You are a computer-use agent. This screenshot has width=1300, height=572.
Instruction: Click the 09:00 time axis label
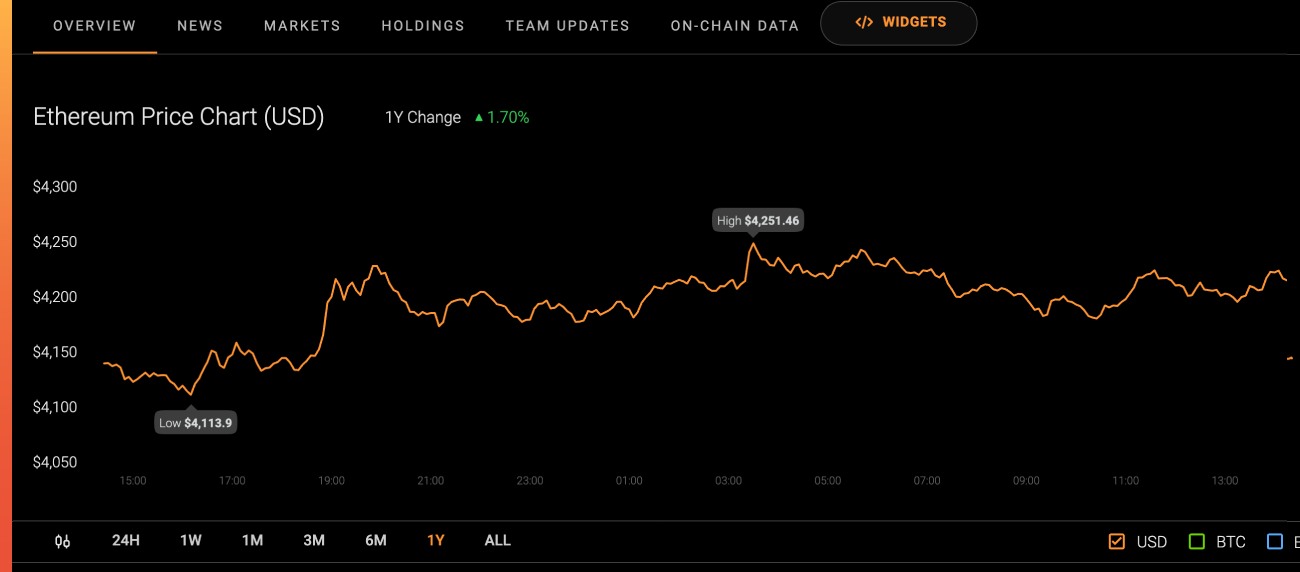tap(1026, 481)
